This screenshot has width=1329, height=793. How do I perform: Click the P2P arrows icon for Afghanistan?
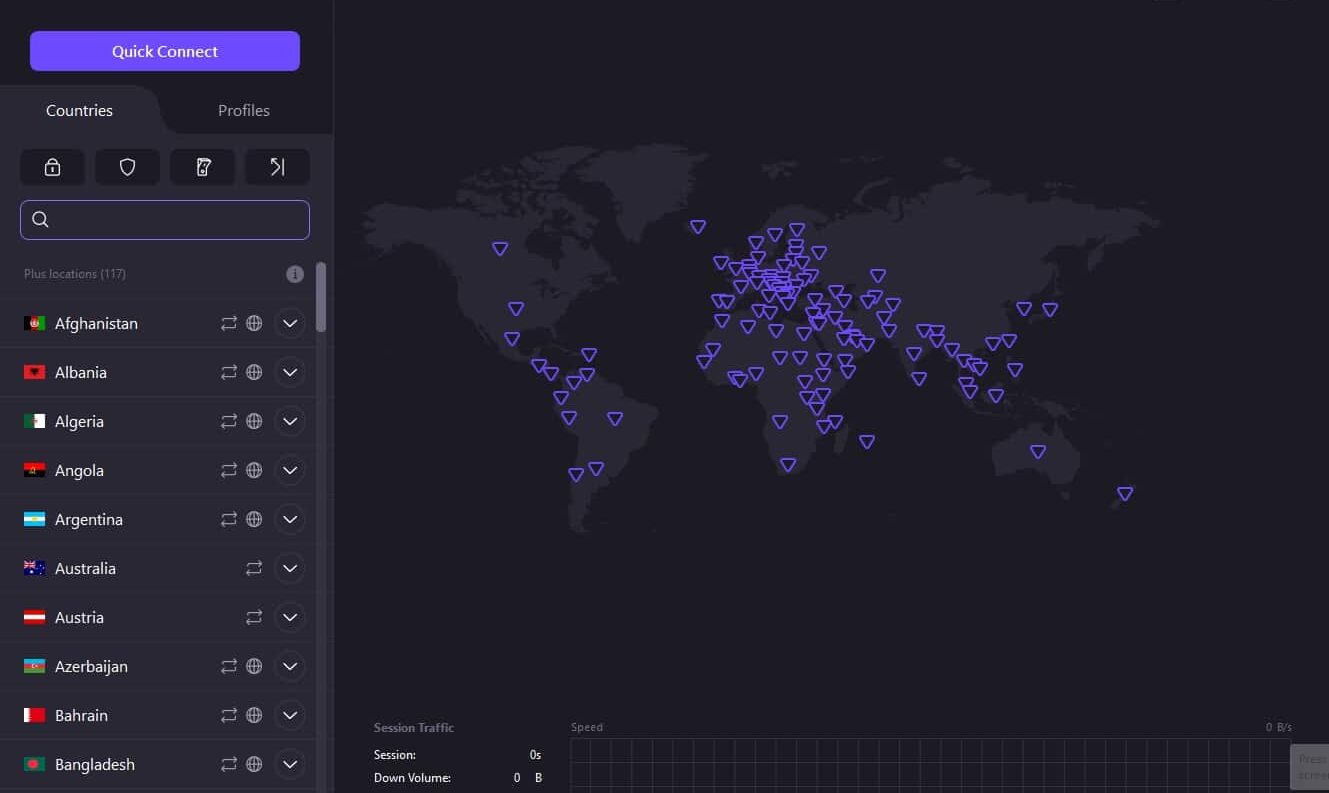pyautogui.click(x=229, y=323)
